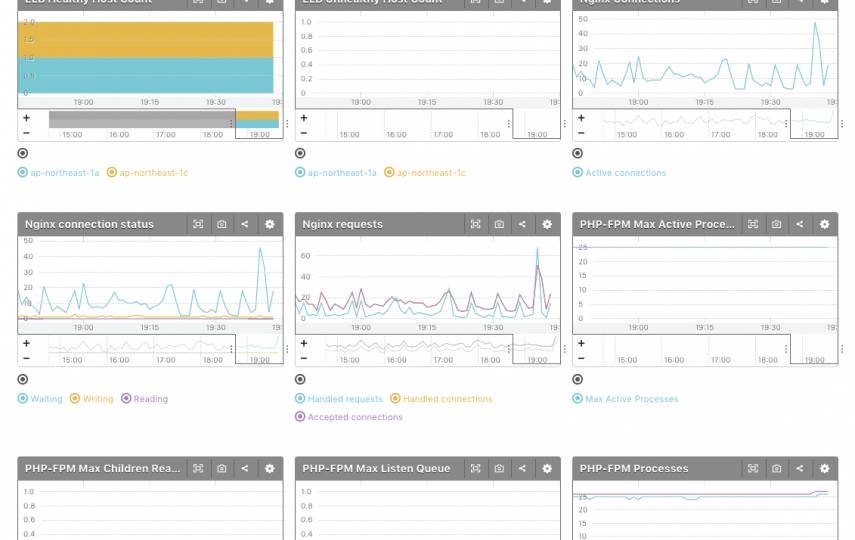855x540 pixels.
Task: Toggle all series under Nginx requests chart
Action: coord(300,379)
